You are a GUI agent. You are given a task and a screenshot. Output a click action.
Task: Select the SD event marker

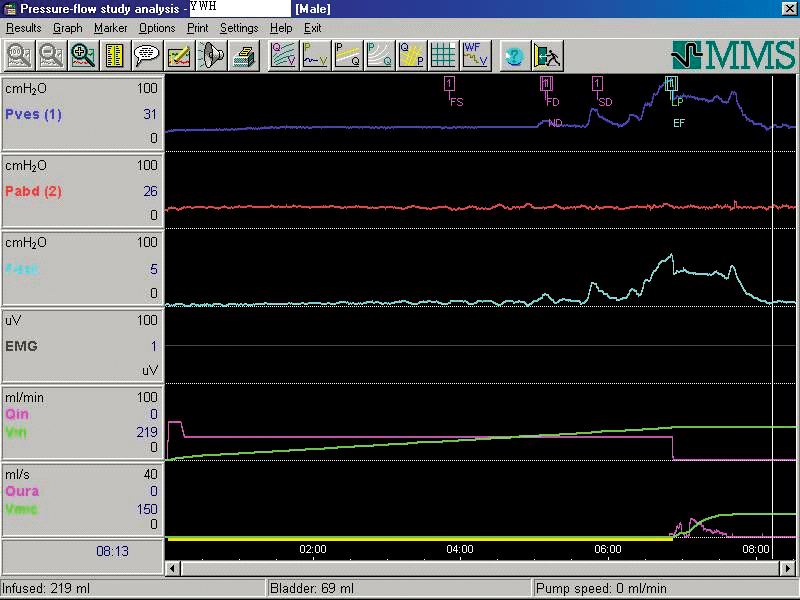tap(597, 83)
